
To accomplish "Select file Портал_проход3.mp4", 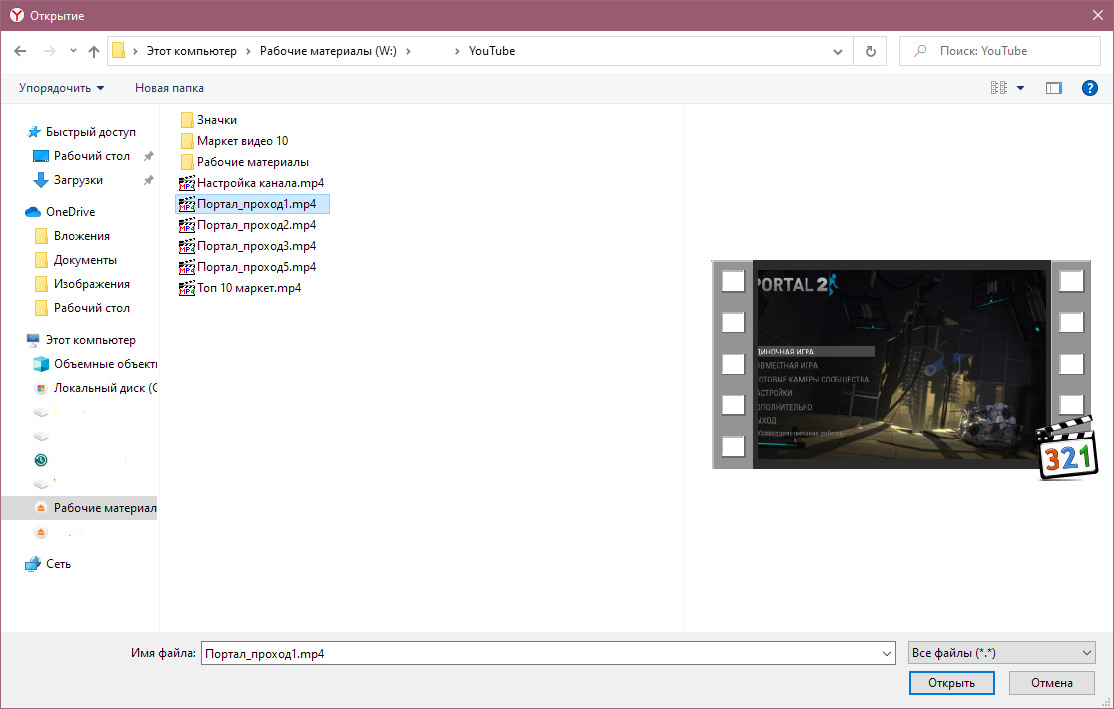I will click(x=247, y=247).
